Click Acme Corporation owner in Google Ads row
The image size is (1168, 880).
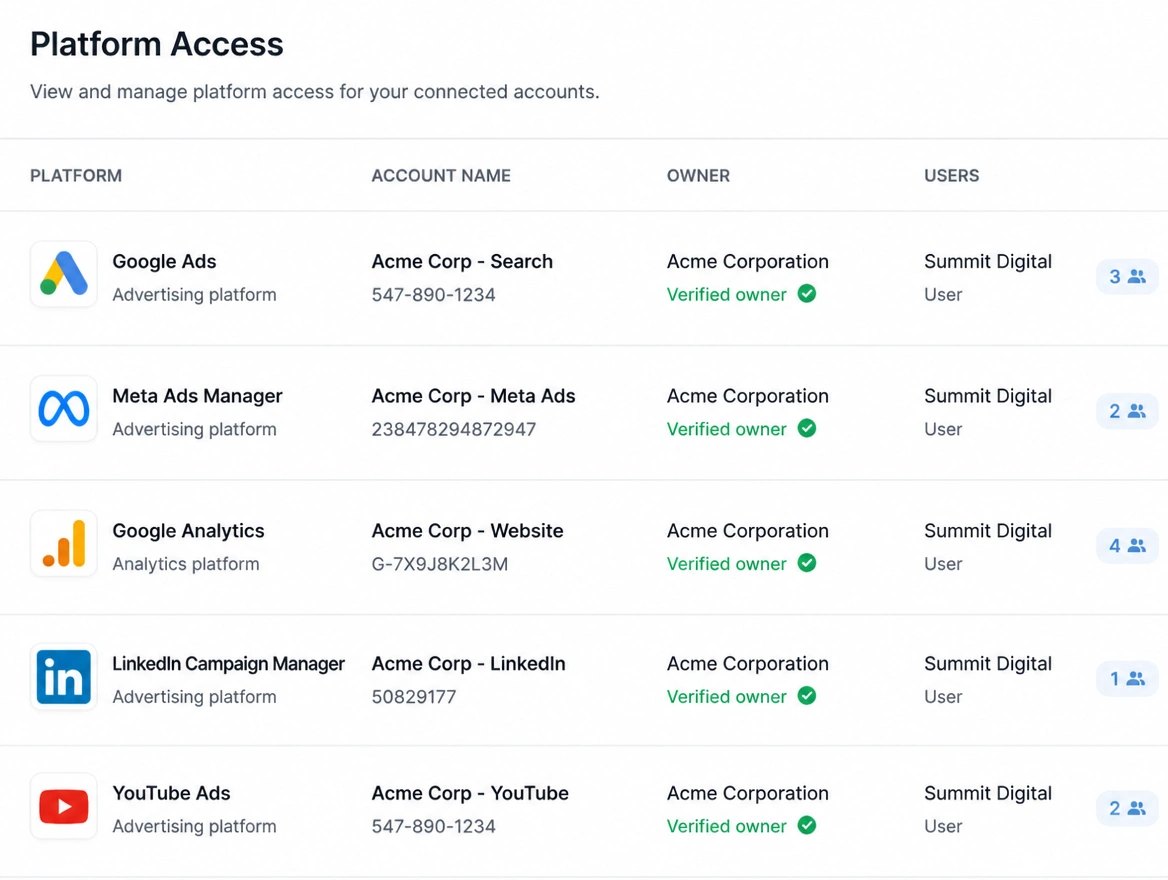point(747,262)
